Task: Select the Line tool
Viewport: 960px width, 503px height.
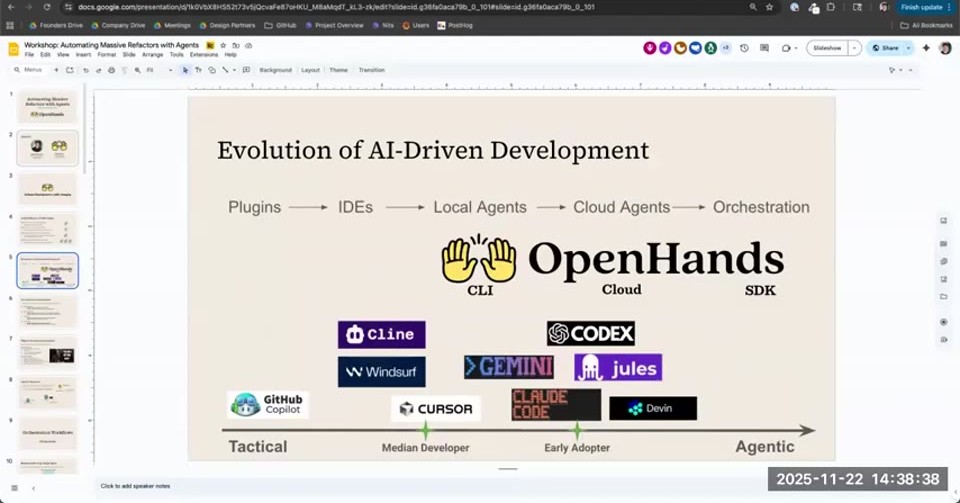Action: [x=225, y=70]
